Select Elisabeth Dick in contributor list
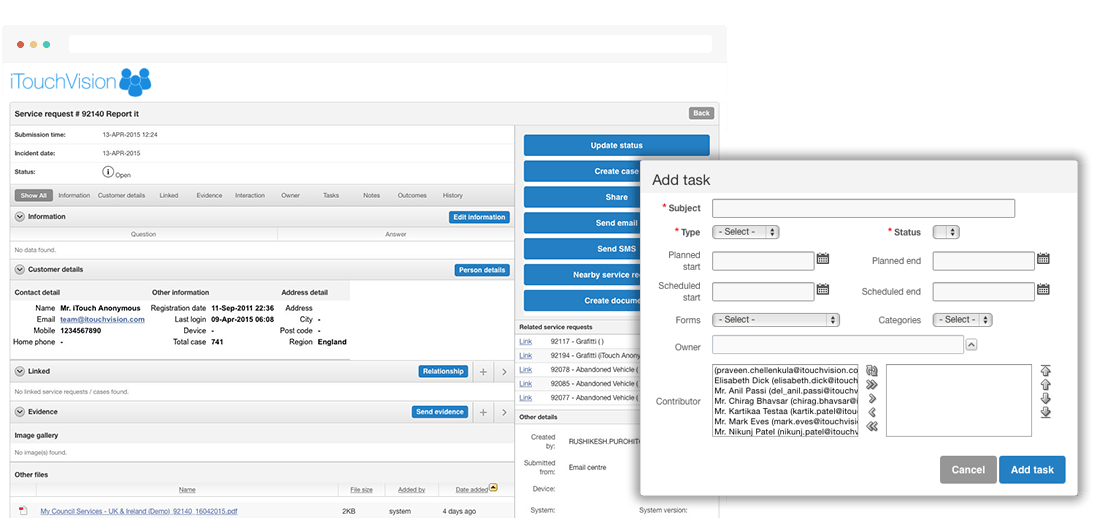The height and width of the screenshot is (518, 1100). pos(785,380)
